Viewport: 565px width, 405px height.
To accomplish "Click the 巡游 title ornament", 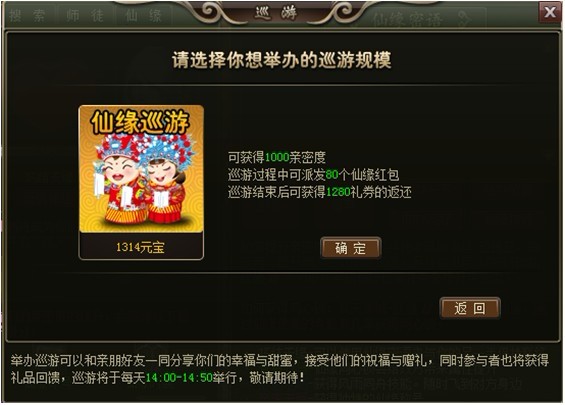I will pyautogui.click(x=276, y=13).
